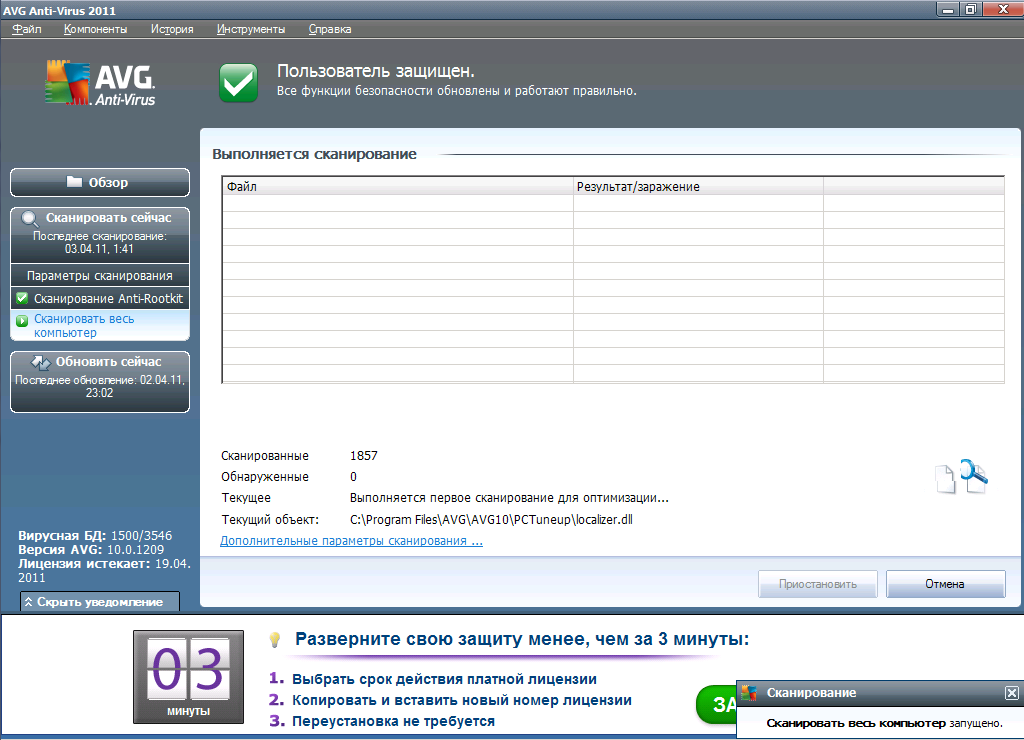Select Сканировать весь компьютер item

(x=100, y=325)
